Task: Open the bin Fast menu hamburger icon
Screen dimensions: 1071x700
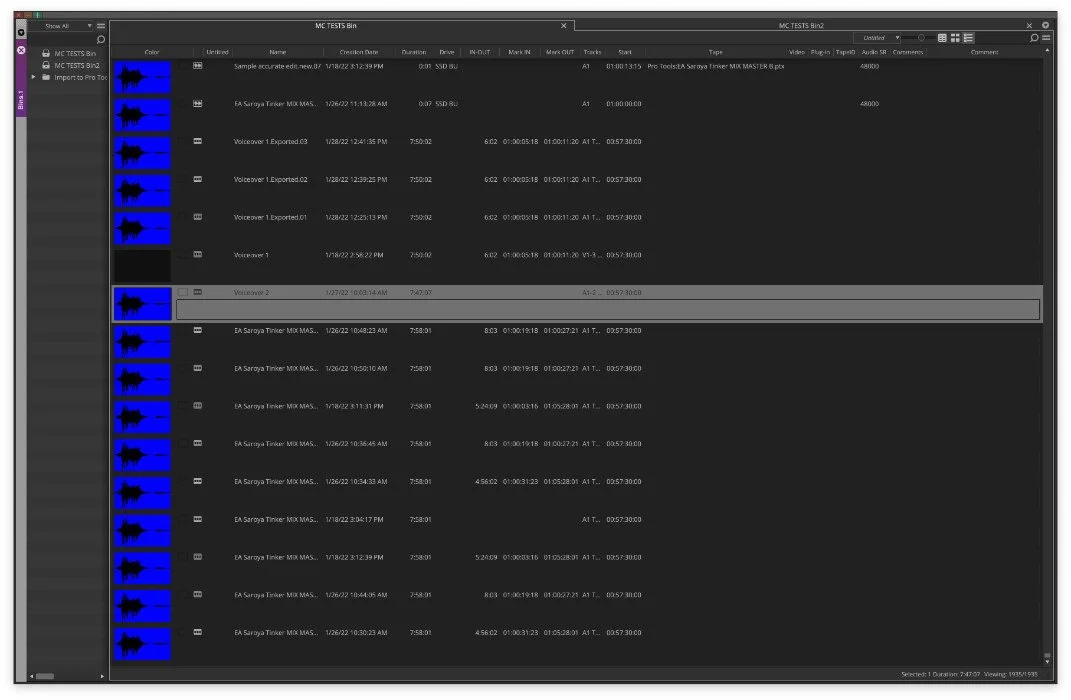Action: click(x=1047, y=37)
